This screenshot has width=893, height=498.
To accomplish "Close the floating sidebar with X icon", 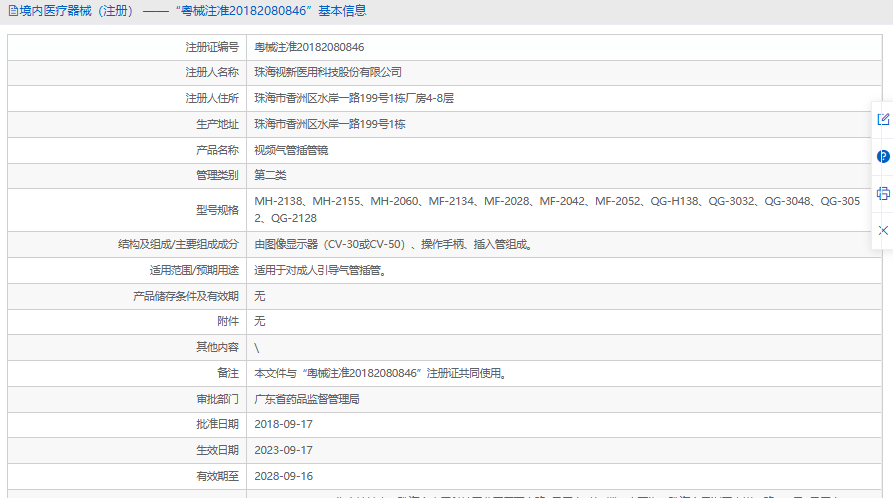I will (883, 230).
